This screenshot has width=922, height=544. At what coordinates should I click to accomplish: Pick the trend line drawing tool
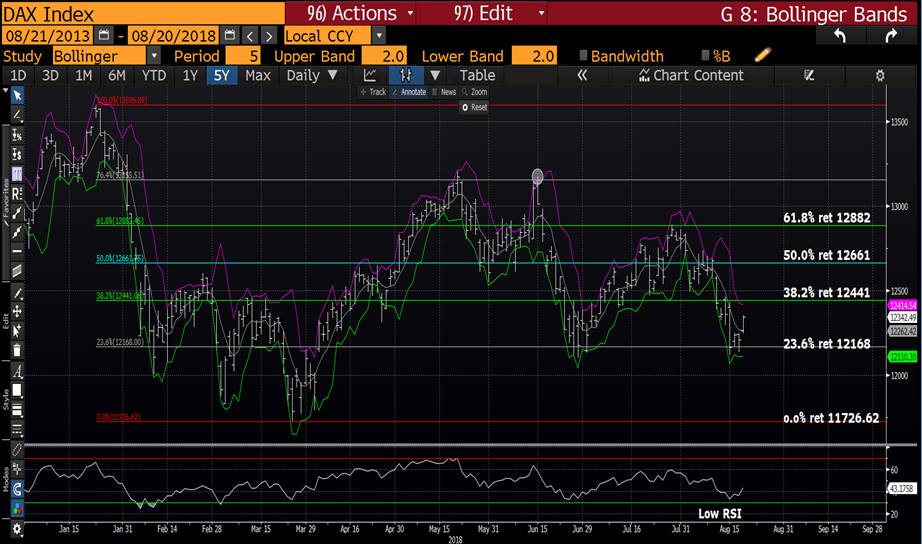tap(17, 115)
